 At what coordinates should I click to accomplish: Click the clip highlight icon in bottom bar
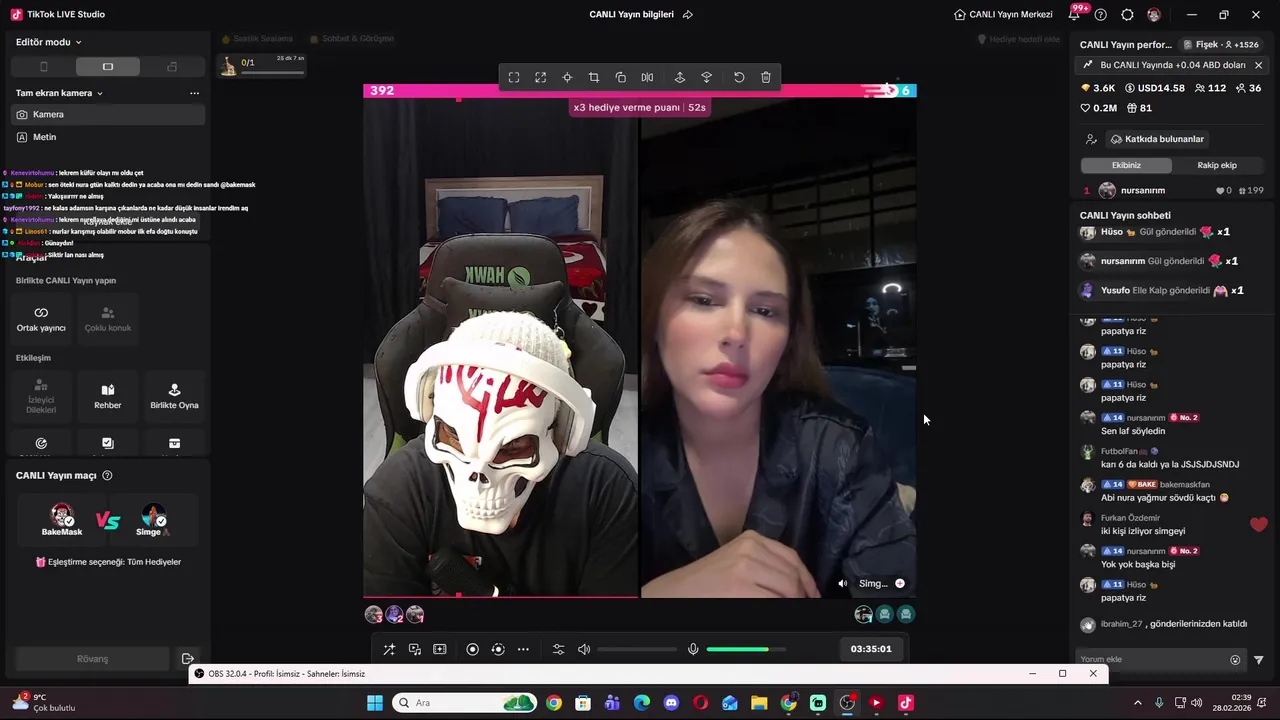click(x=440, y=649)
